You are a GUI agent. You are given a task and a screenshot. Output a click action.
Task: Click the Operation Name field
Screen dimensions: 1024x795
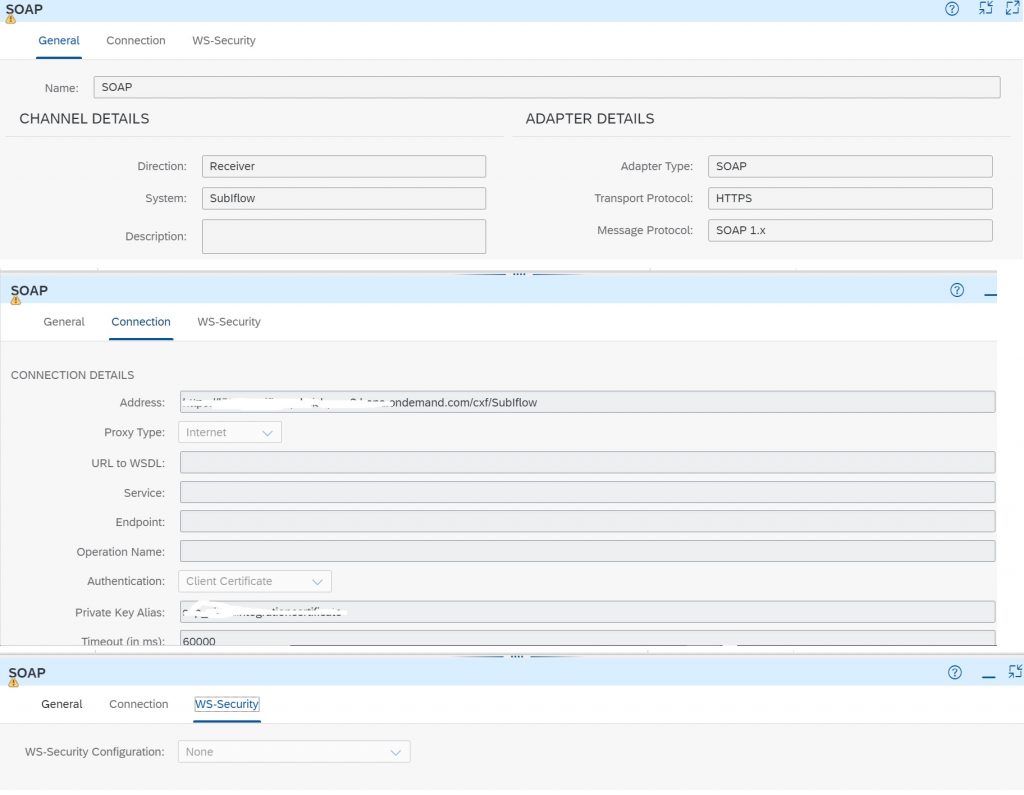coord(588,551)
